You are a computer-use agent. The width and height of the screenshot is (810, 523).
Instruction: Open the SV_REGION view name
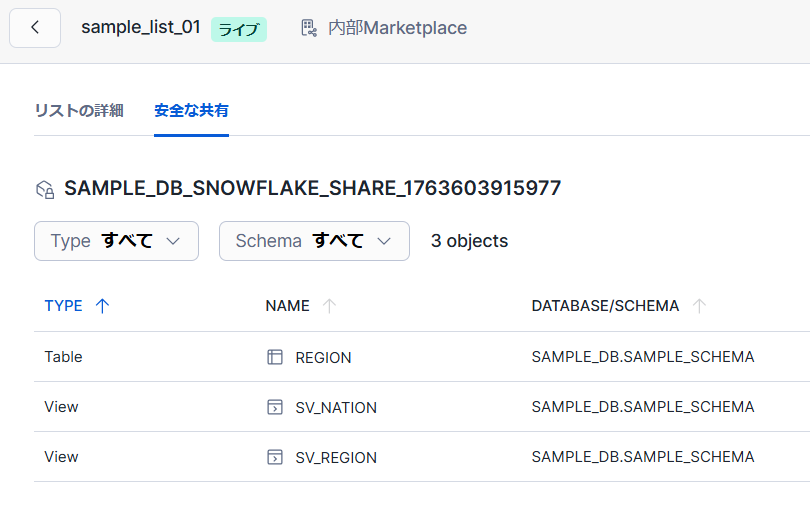coord(336,458)
